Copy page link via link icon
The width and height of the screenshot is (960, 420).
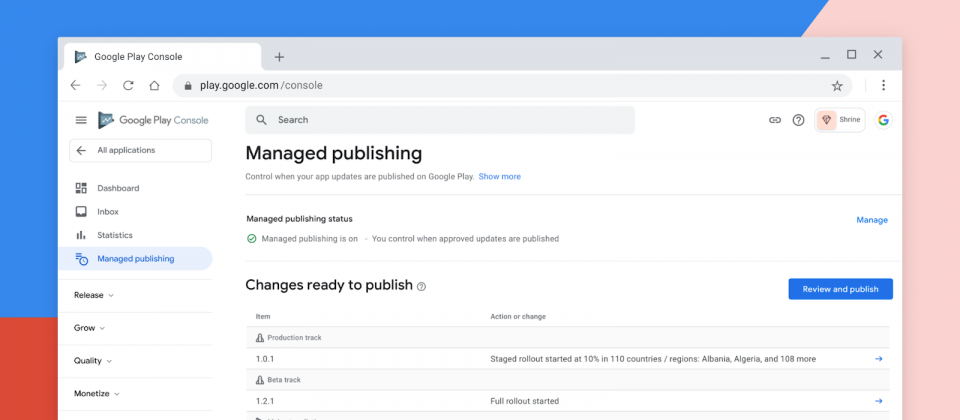click(775, 120)
